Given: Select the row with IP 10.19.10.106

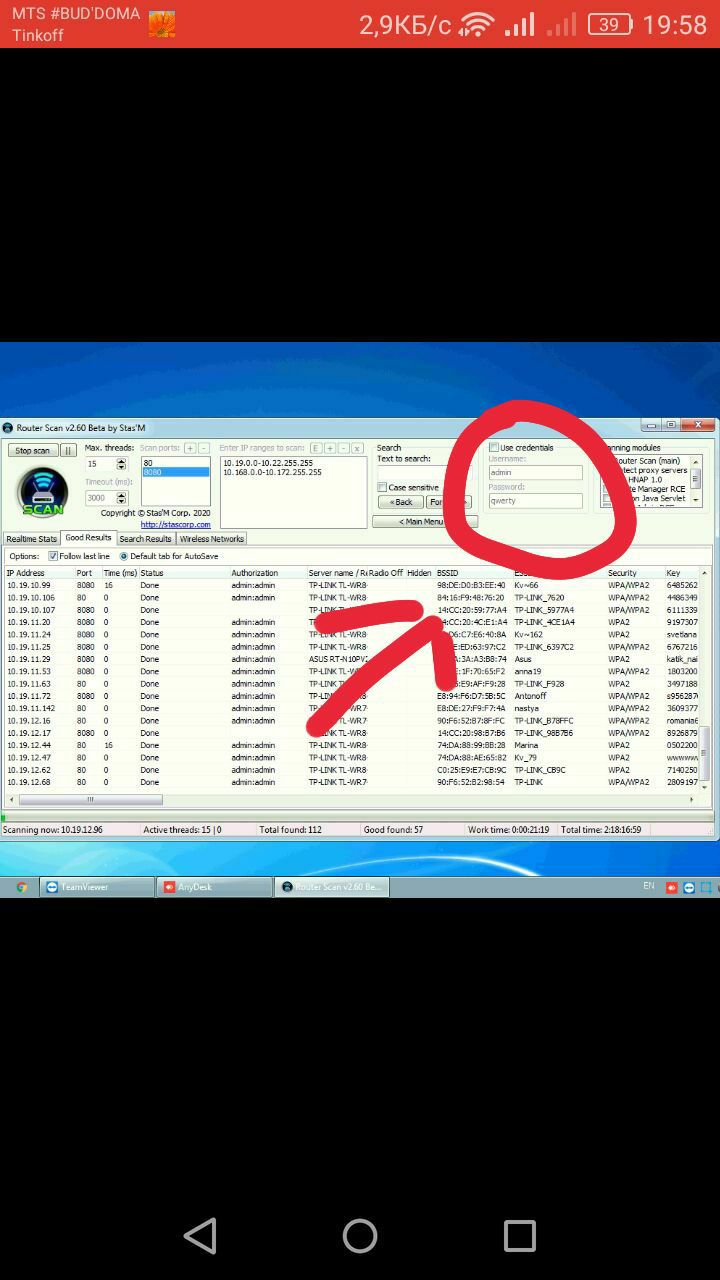Looking at the screenshot, I should (352, 598).
